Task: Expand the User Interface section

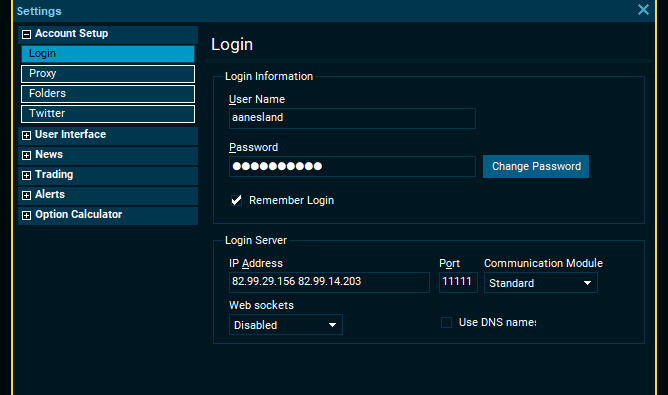Action: click(26, 135)
